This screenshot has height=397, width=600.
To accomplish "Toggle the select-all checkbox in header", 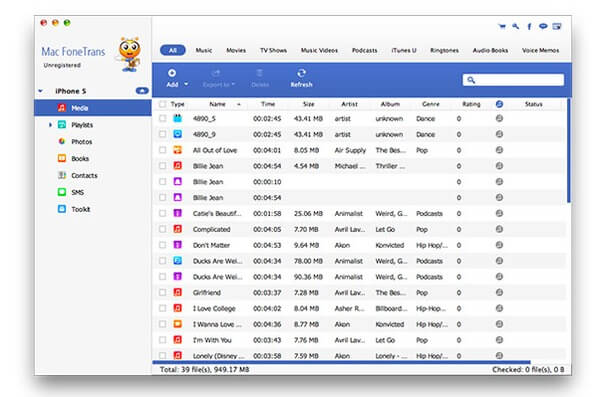I will click(x=163, y=104).
